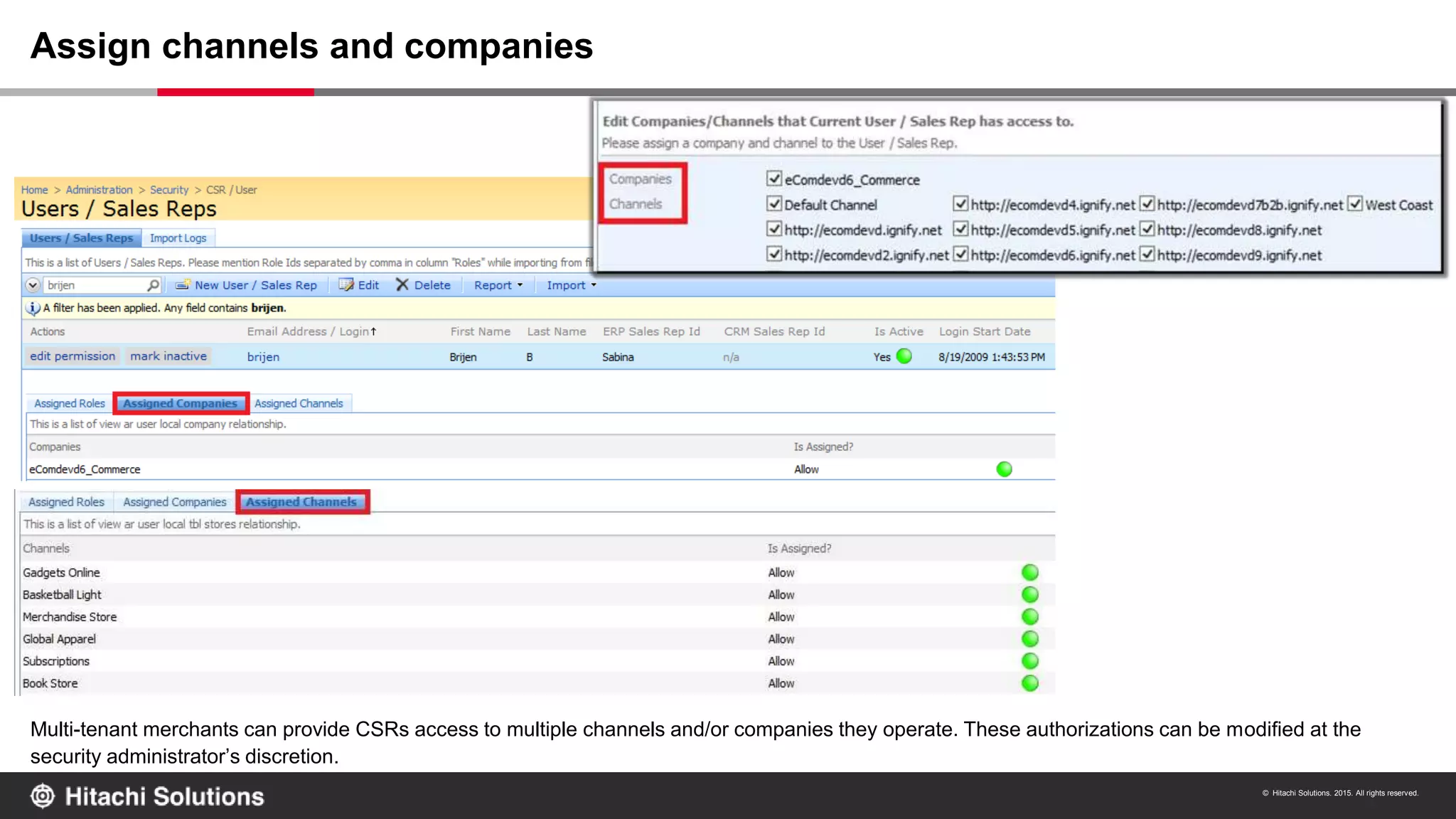This screenshot has height=819, width=1456.
Task: Toggle the http://ecomdevd2.ignify.net checkbox
Action: click(x=774, y=254)
